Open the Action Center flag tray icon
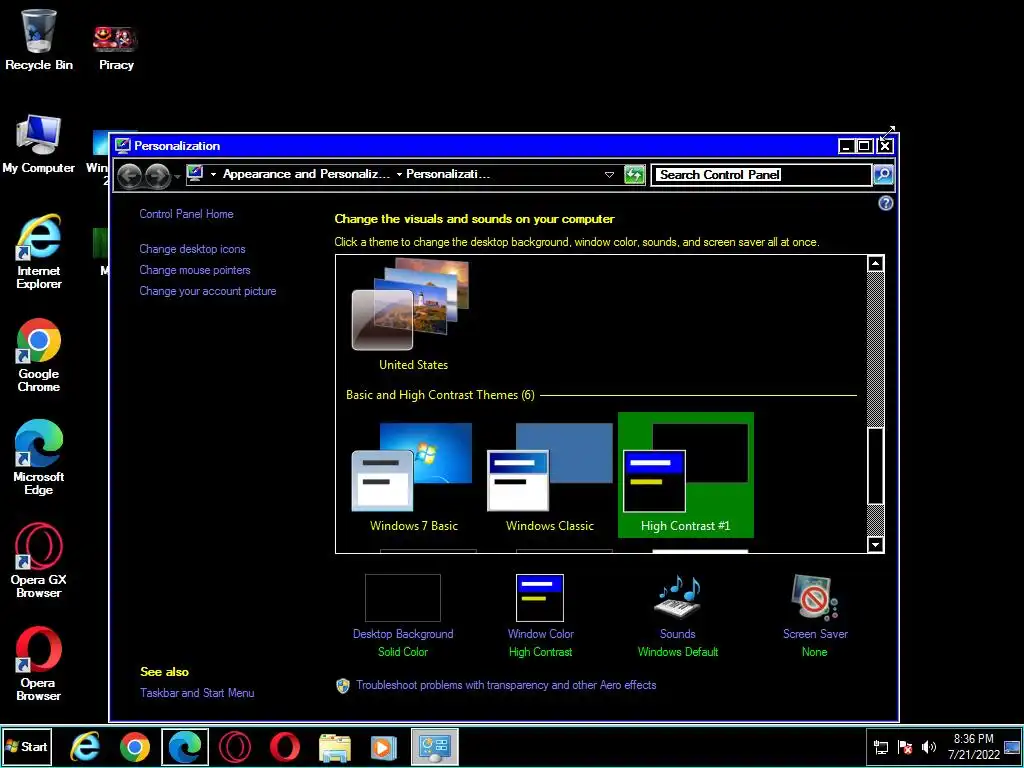This screenshot has height=768, width=1024. point(904,747)
